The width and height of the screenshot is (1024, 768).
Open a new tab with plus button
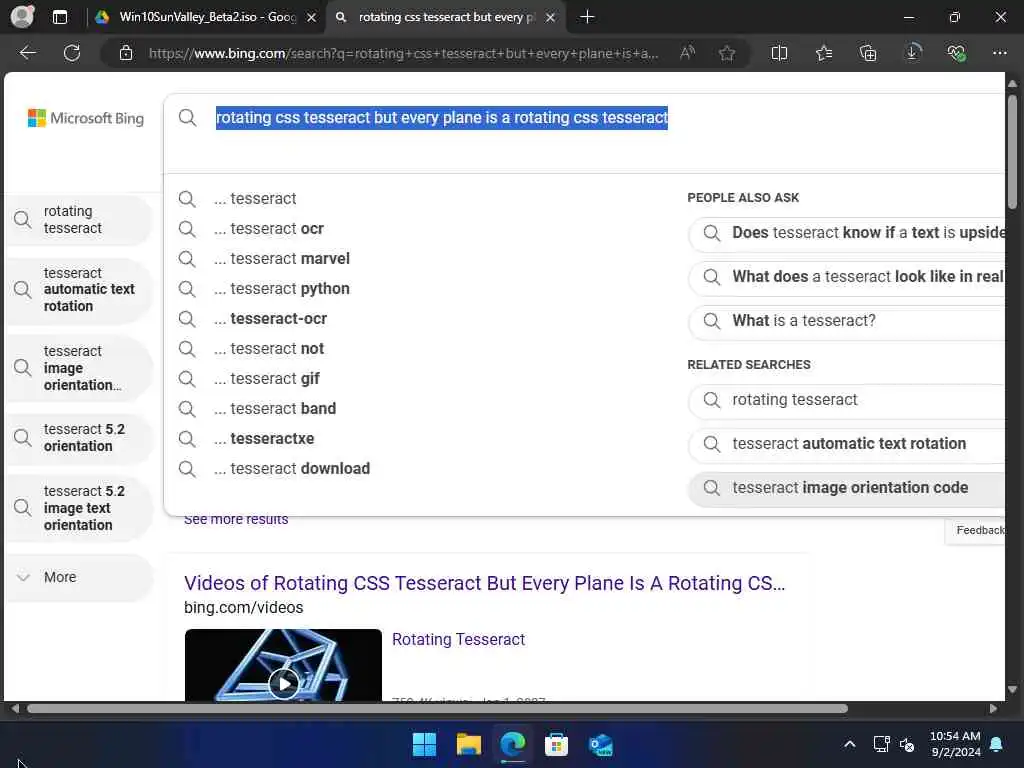click(587, 17)
